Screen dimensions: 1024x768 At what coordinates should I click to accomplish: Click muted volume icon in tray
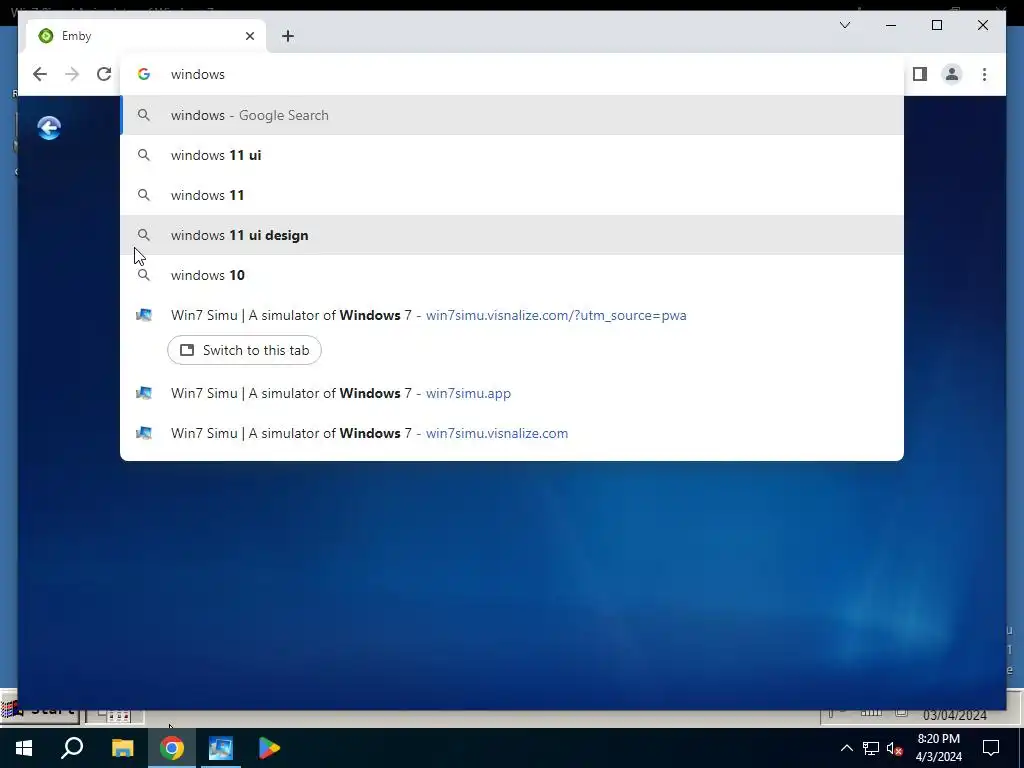pyautogui.click(x=895, y=748)
